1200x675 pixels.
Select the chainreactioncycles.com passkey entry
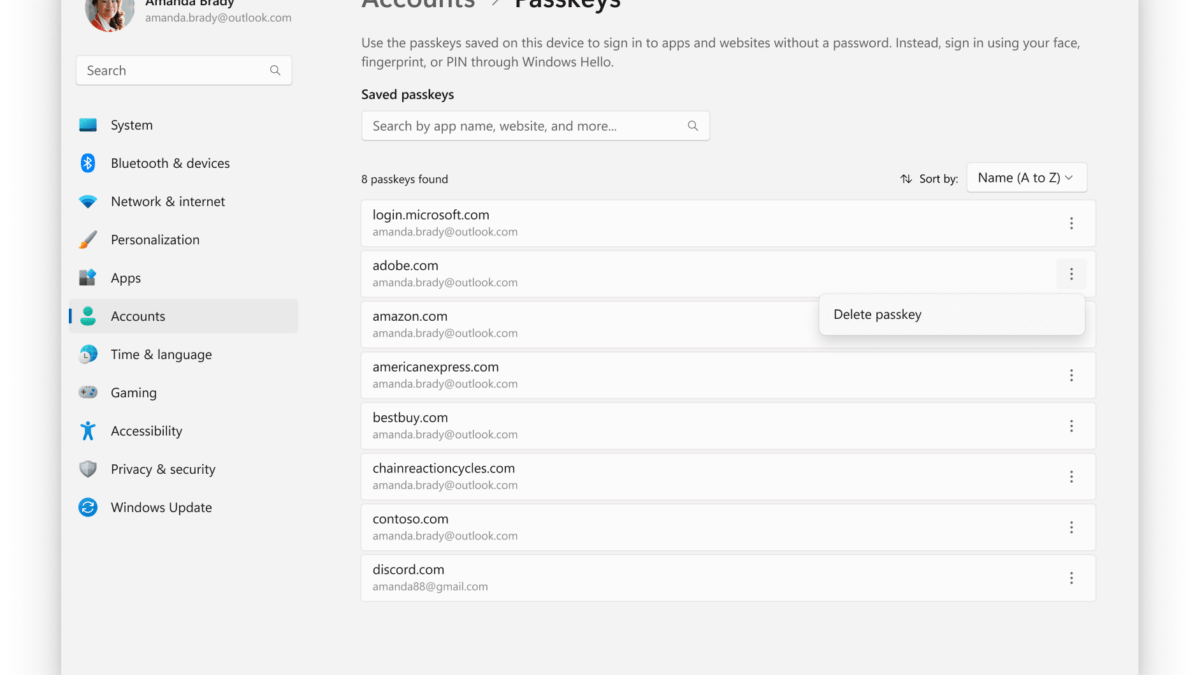click(728, 477)
